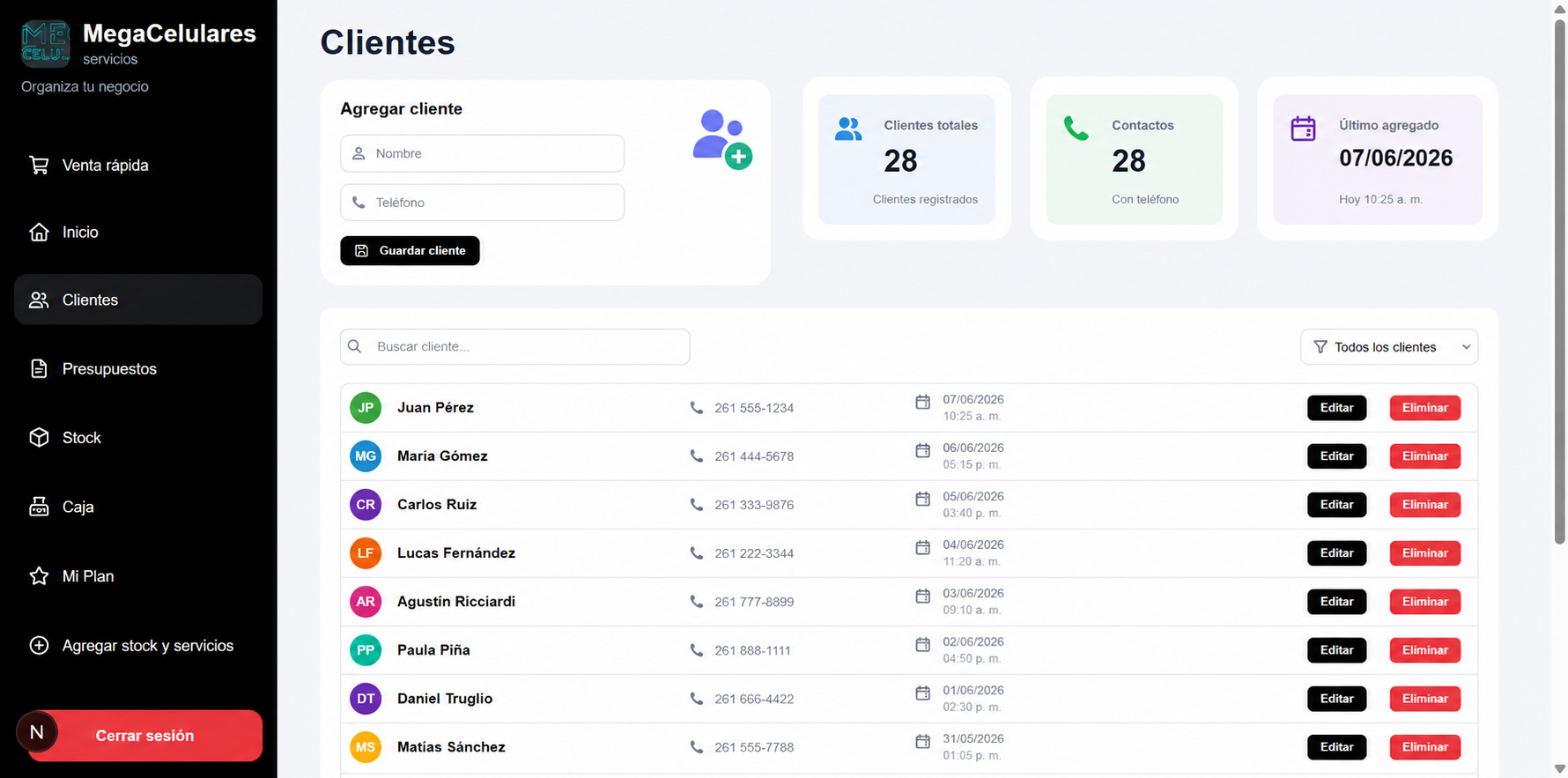Click the add-user illustration icon

click(722, 139)
